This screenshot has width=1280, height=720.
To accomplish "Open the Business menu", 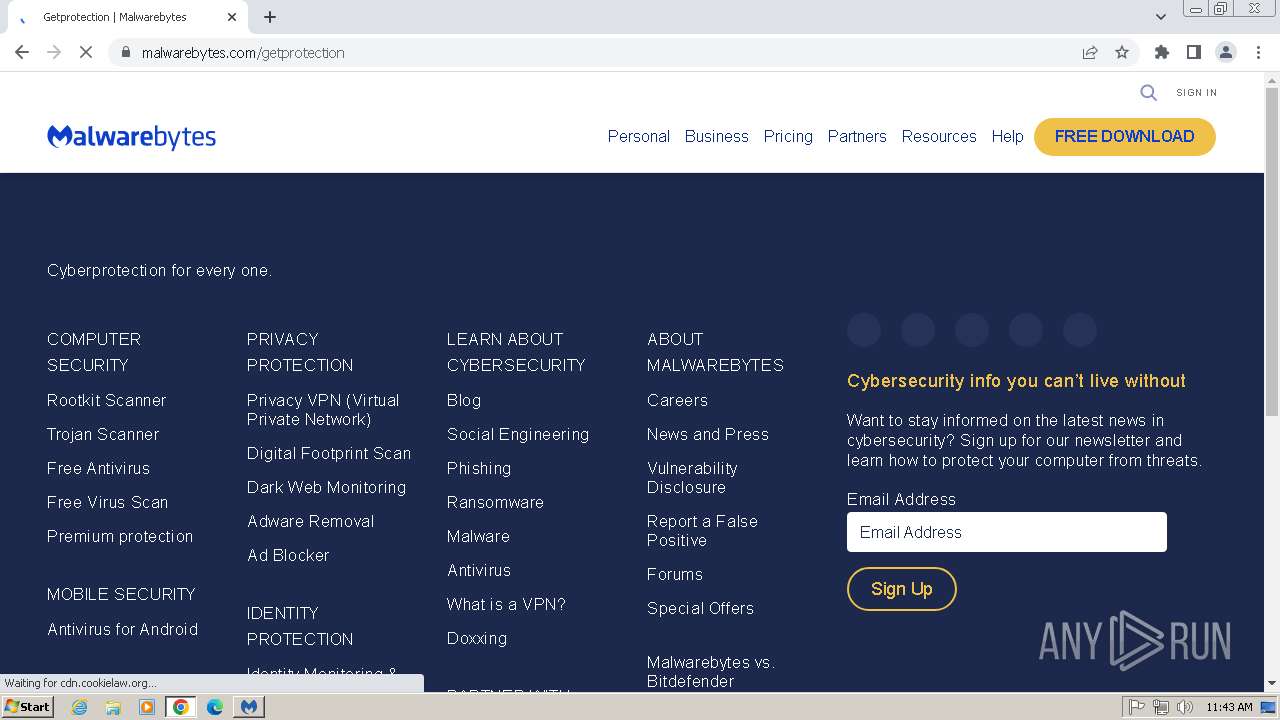I will pyautogui.click(x=717, y=136).
